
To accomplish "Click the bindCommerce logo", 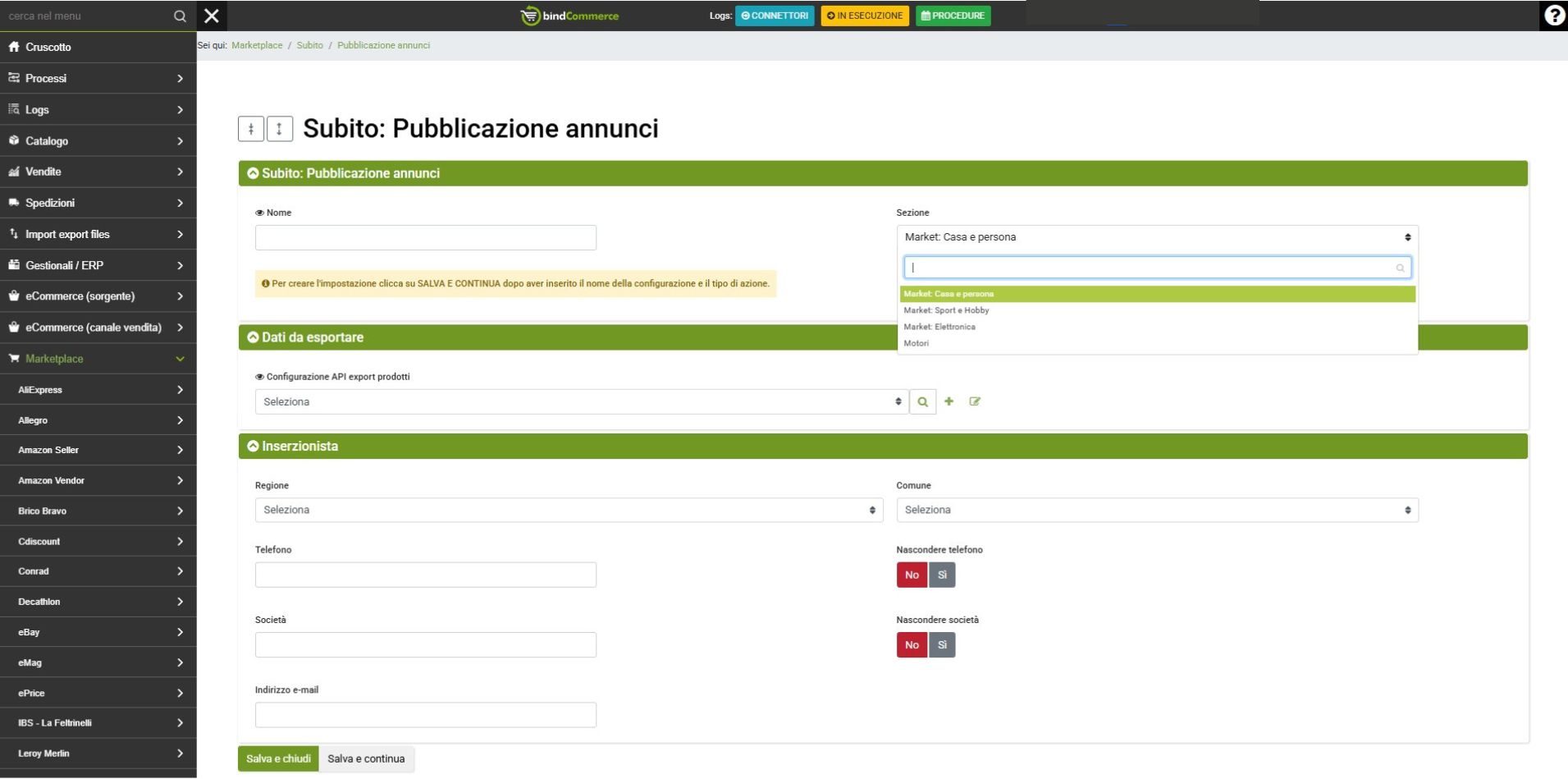I will click(x=569, y=16).
